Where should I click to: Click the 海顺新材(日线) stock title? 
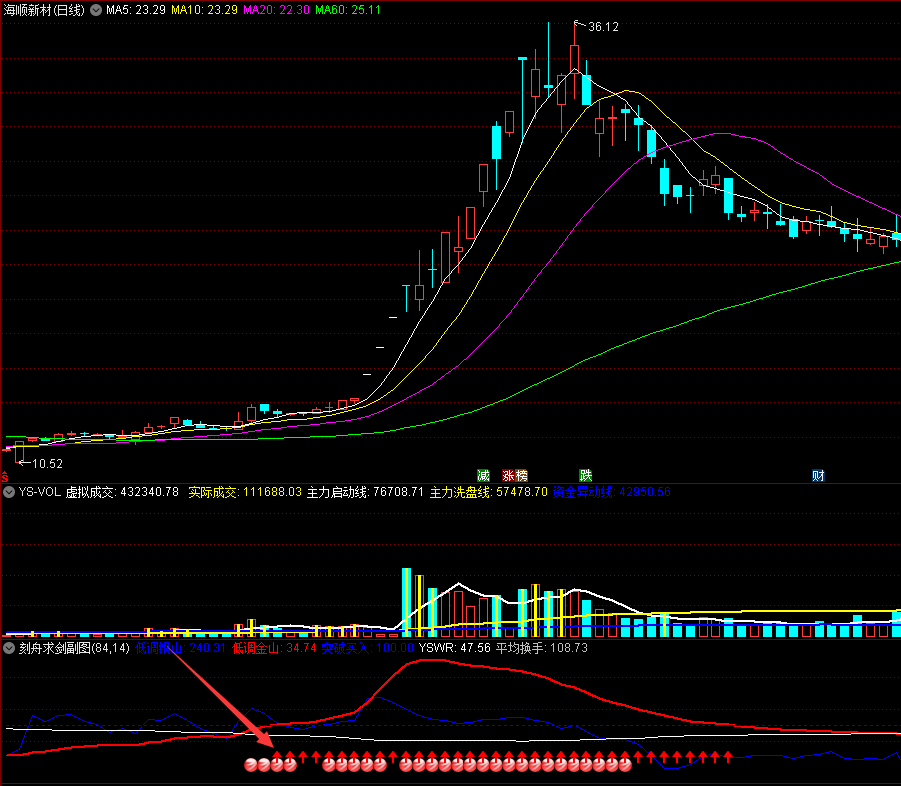(44, 10)
